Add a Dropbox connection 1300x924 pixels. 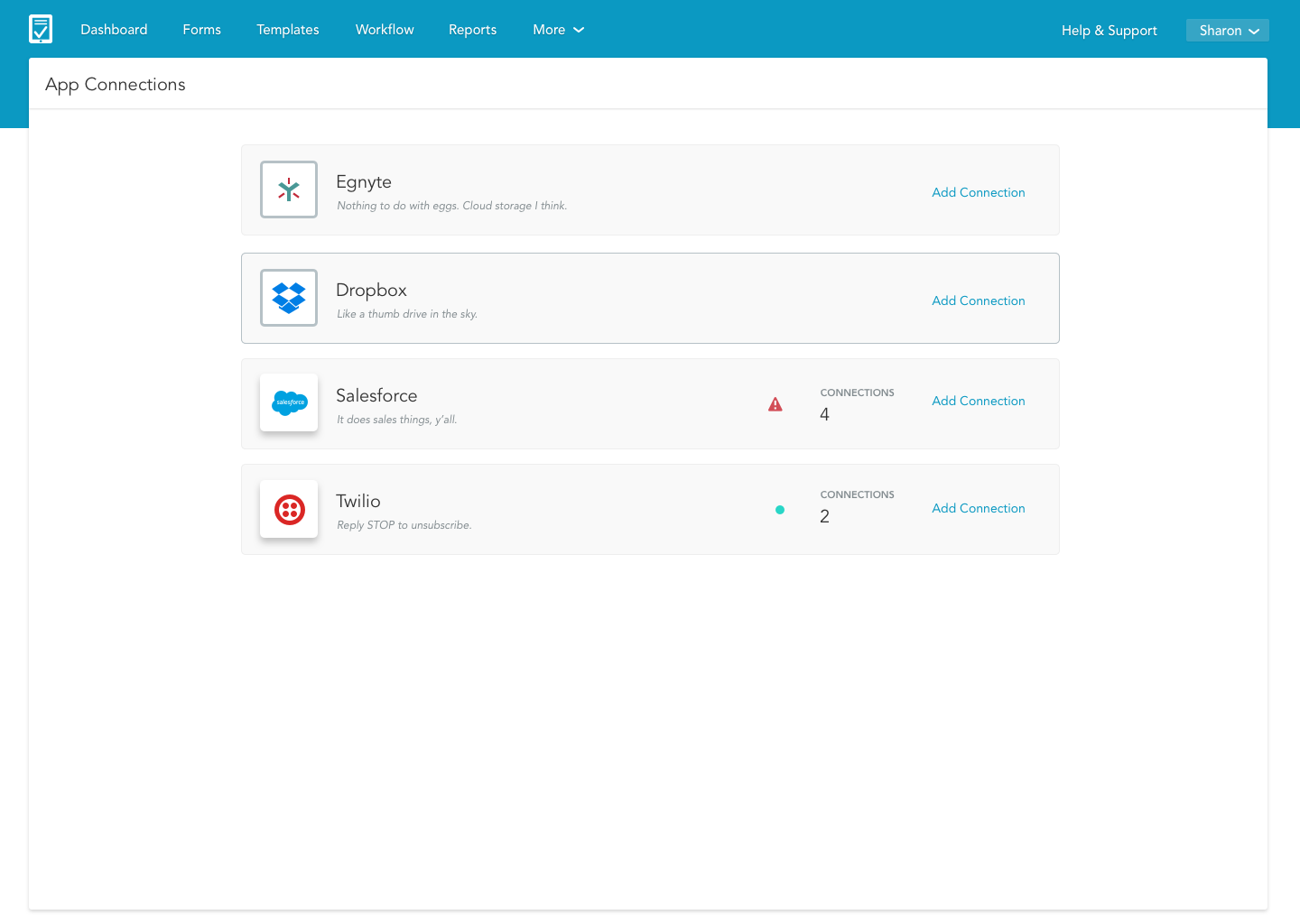coord(978,300)
